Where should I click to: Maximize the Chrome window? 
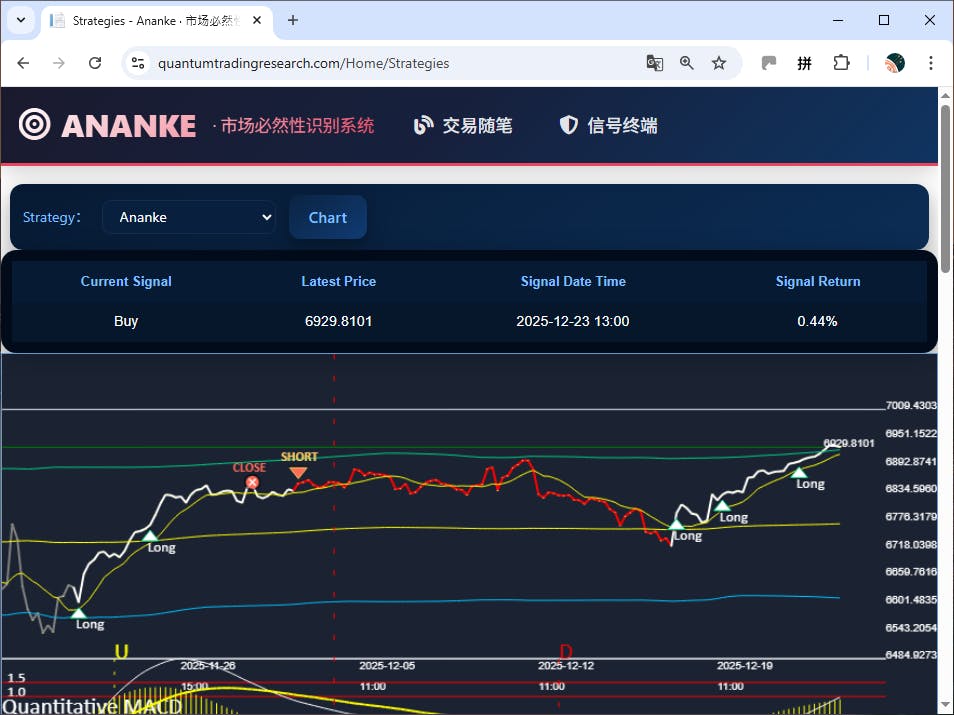pos(884,20)
